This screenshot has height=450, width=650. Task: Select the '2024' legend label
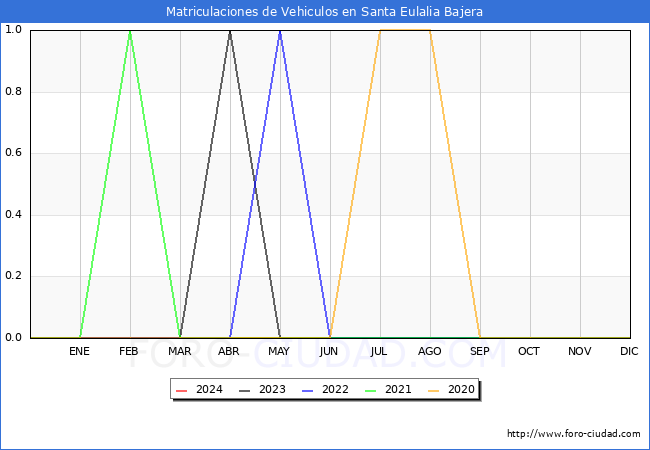tap(209, 390)
